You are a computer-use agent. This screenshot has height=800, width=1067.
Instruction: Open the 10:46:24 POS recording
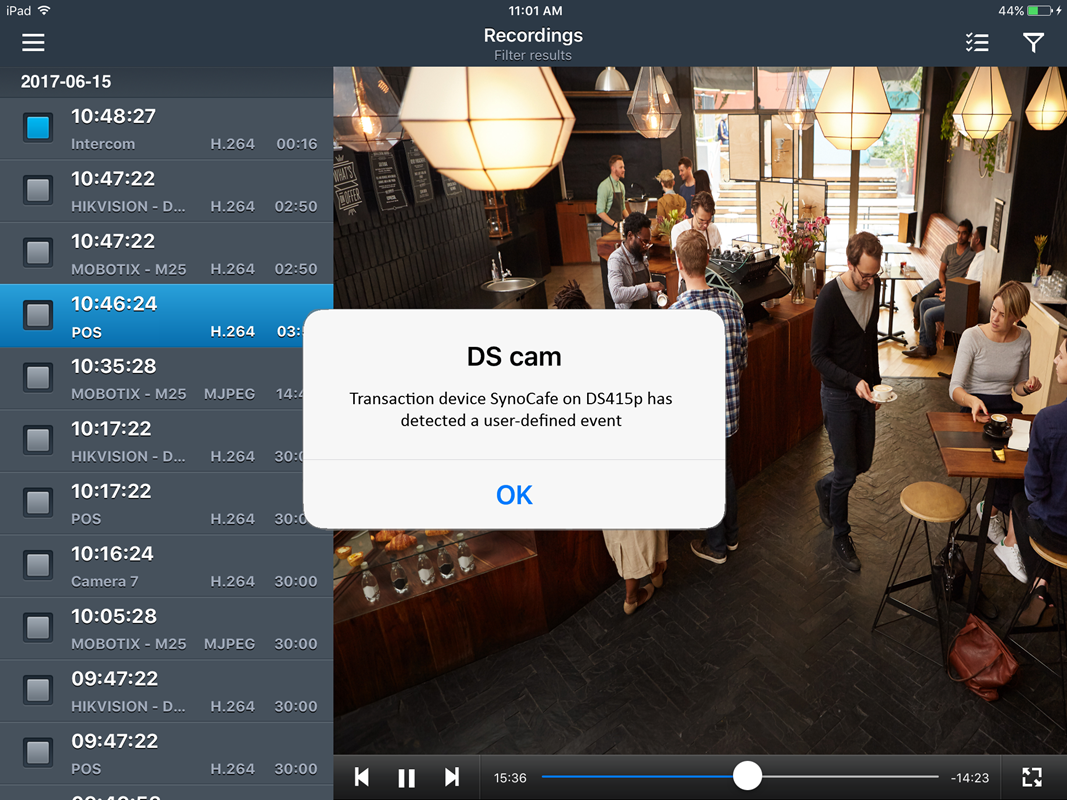(x=180, y=316)
